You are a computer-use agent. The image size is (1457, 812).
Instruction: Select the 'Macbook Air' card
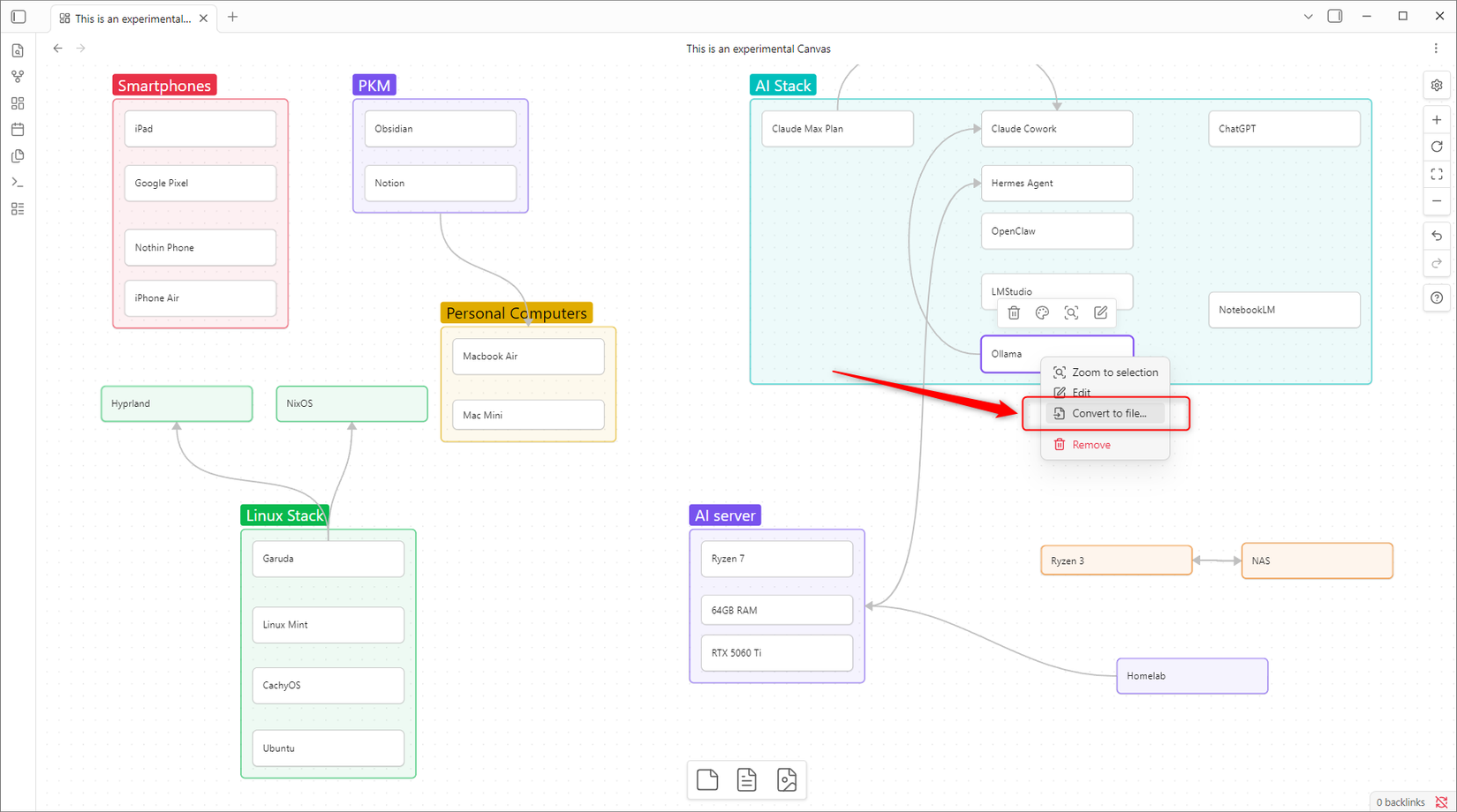(529, 357)
